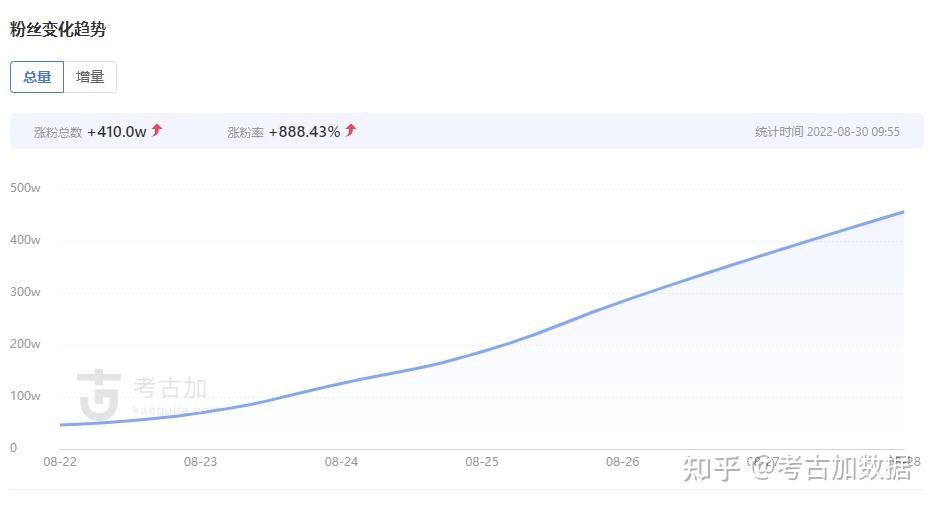Switch to the 总量 tab
935x506 pixels.
(37, 77)
